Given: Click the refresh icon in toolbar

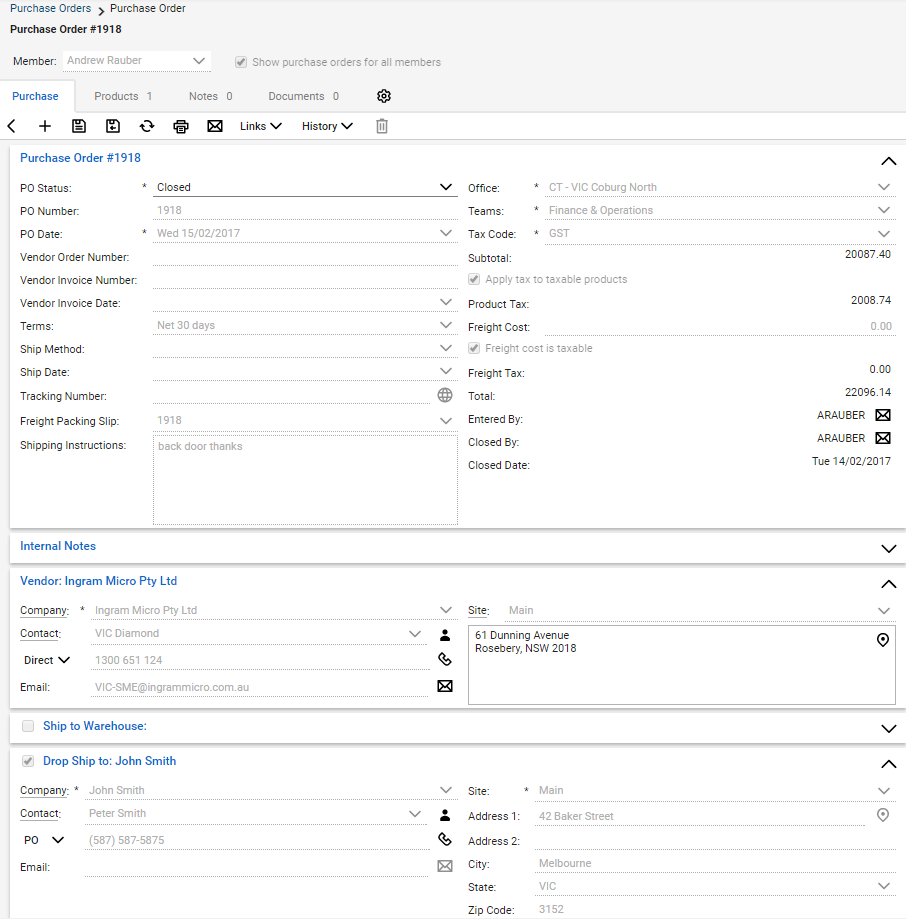Looking at the screenshot, I should click(x=147, y=126).
